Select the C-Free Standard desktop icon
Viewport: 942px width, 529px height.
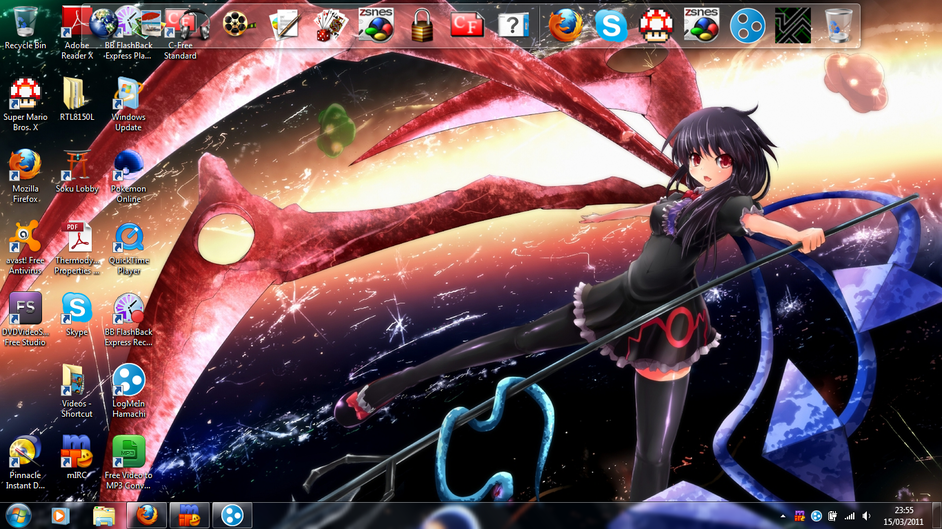[181, 25]
